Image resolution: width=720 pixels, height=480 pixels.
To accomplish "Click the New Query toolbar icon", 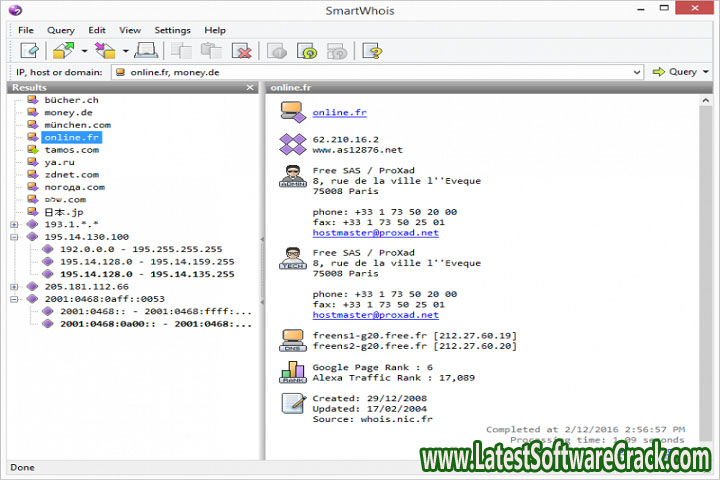I will coord(29,51).
